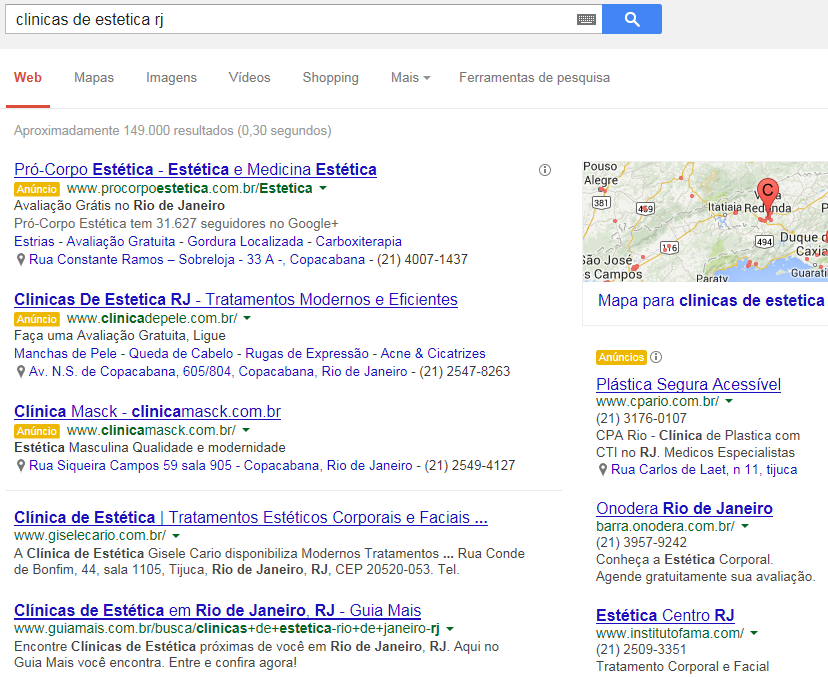Click the location pin before Rua Constante Ramos
The width and height of the screenshot is (828, 677).
tap(21, 260)
